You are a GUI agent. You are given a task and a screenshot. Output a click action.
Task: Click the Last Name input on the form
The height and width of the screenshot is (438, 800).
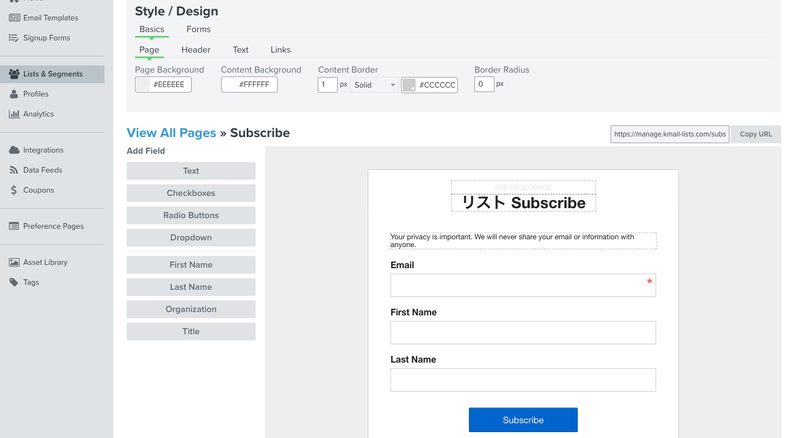(x=523, y=380)
